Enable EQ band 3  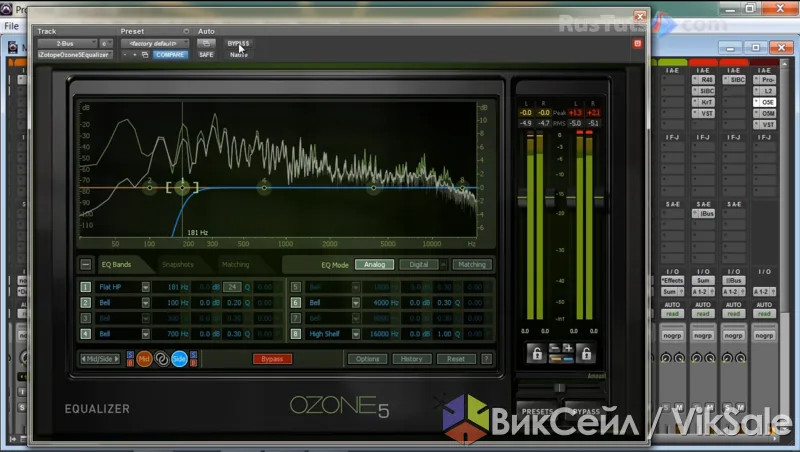(x=85, y=318)
